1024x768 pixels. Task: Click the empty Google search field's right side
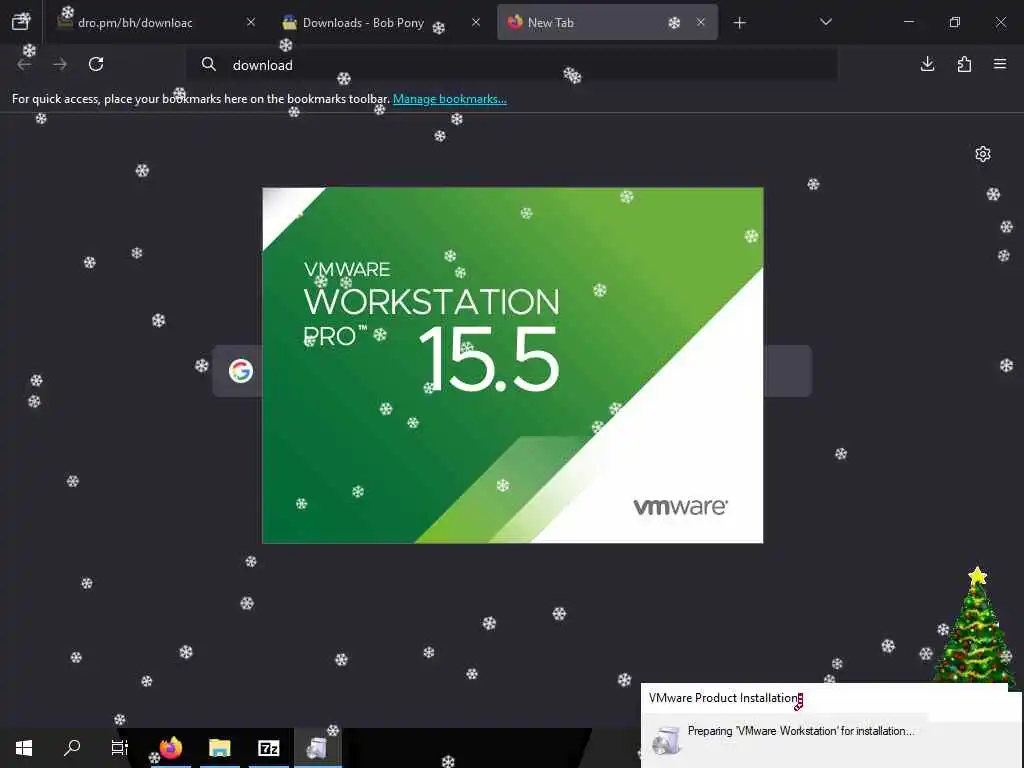tap(787, 371)
